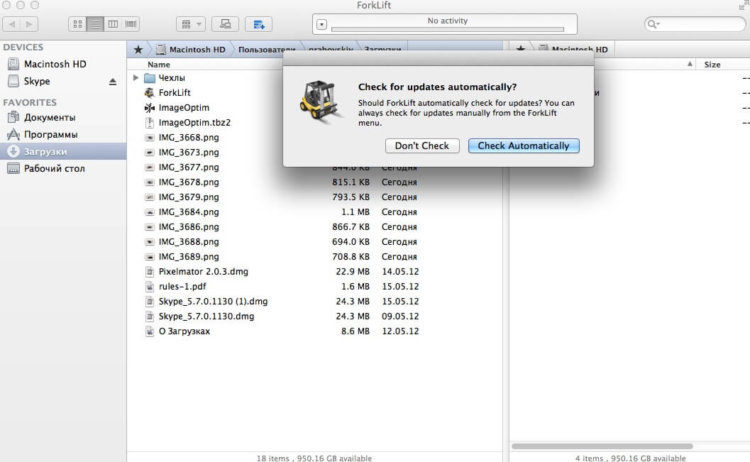Image resolution: width=750 pixels, height=462 pixels.
Task: Sort by the Size column in right pane
Action: 712,65
